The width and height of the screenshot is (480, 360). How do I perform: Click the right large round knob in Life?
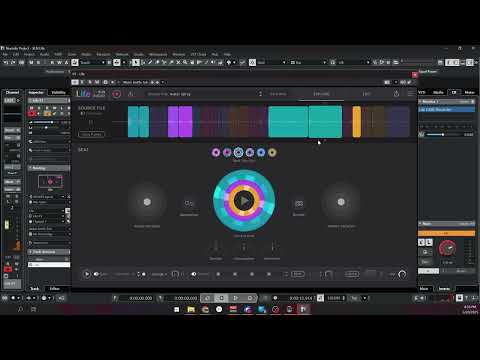[x=341, y=202]
